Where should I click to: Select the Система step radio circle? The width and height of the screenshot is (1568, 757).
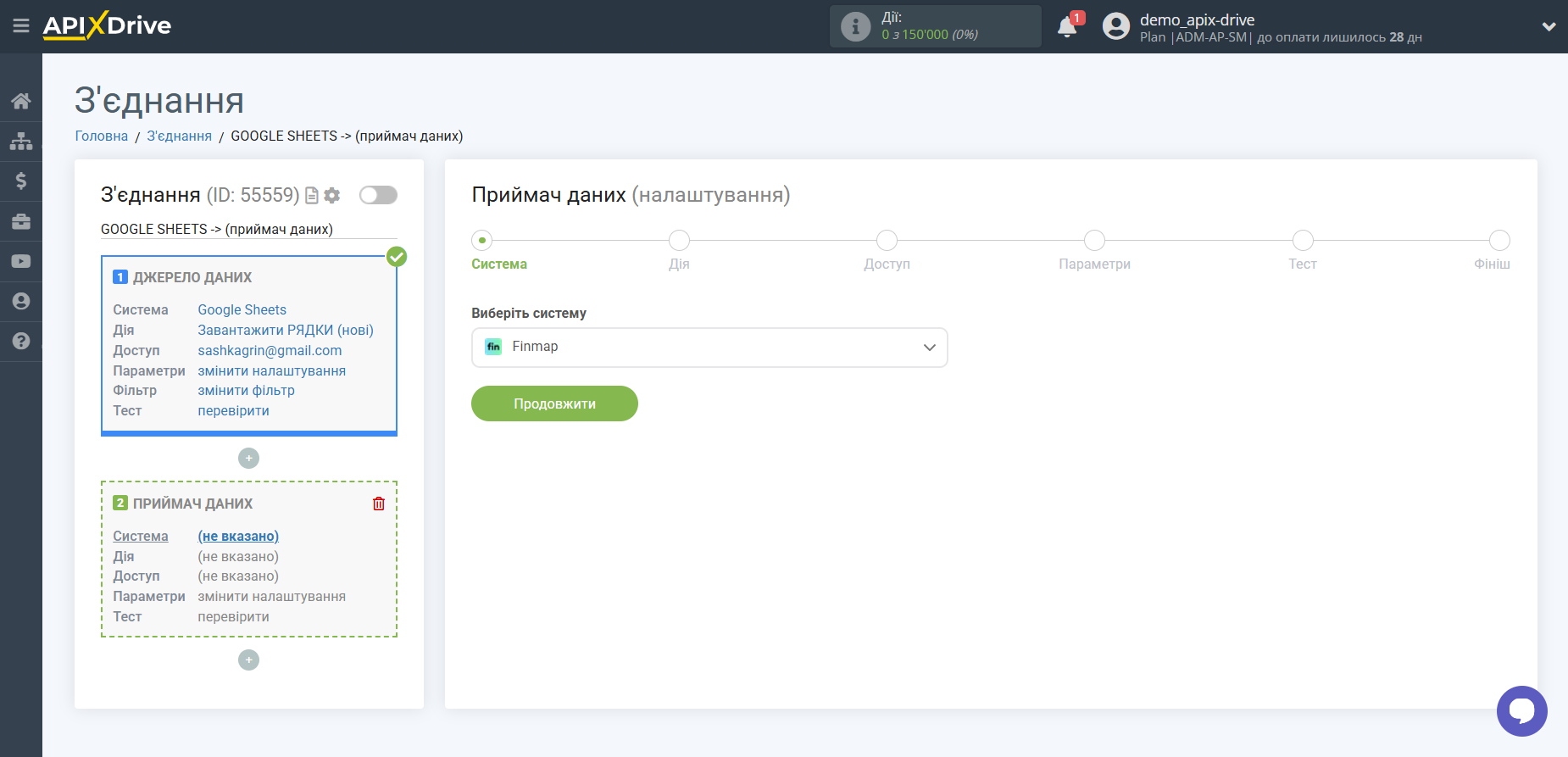482,241
